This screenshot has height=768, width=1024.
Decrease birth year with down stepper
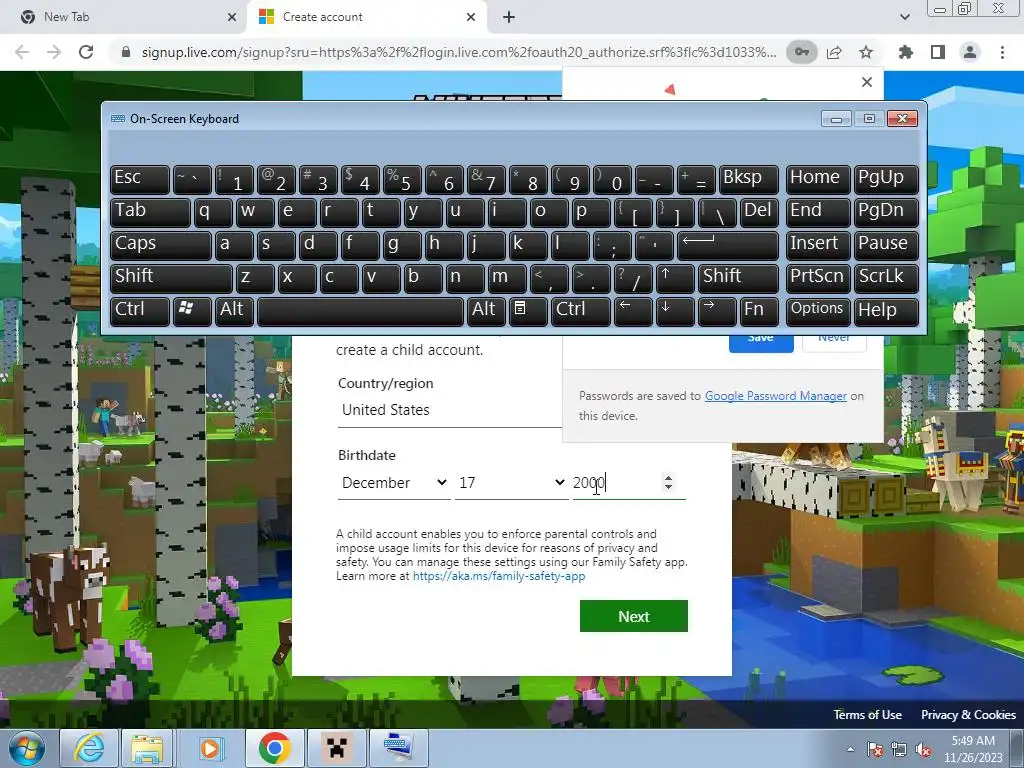coord(668,487)
